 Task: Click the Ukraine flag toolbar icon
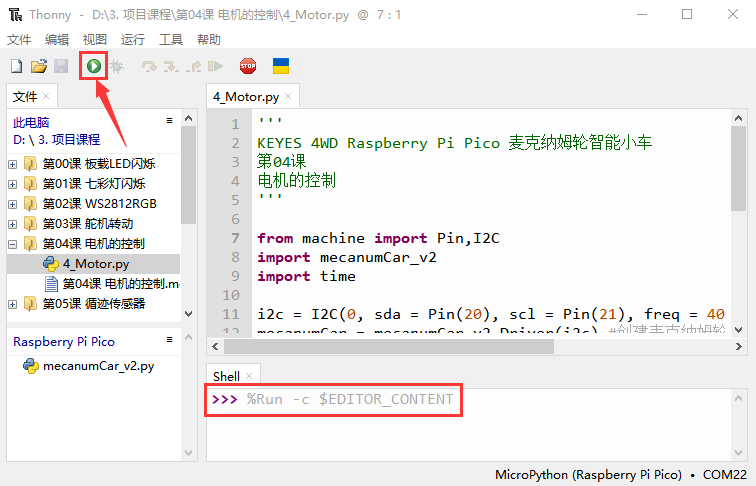click(x=281, y=66)
